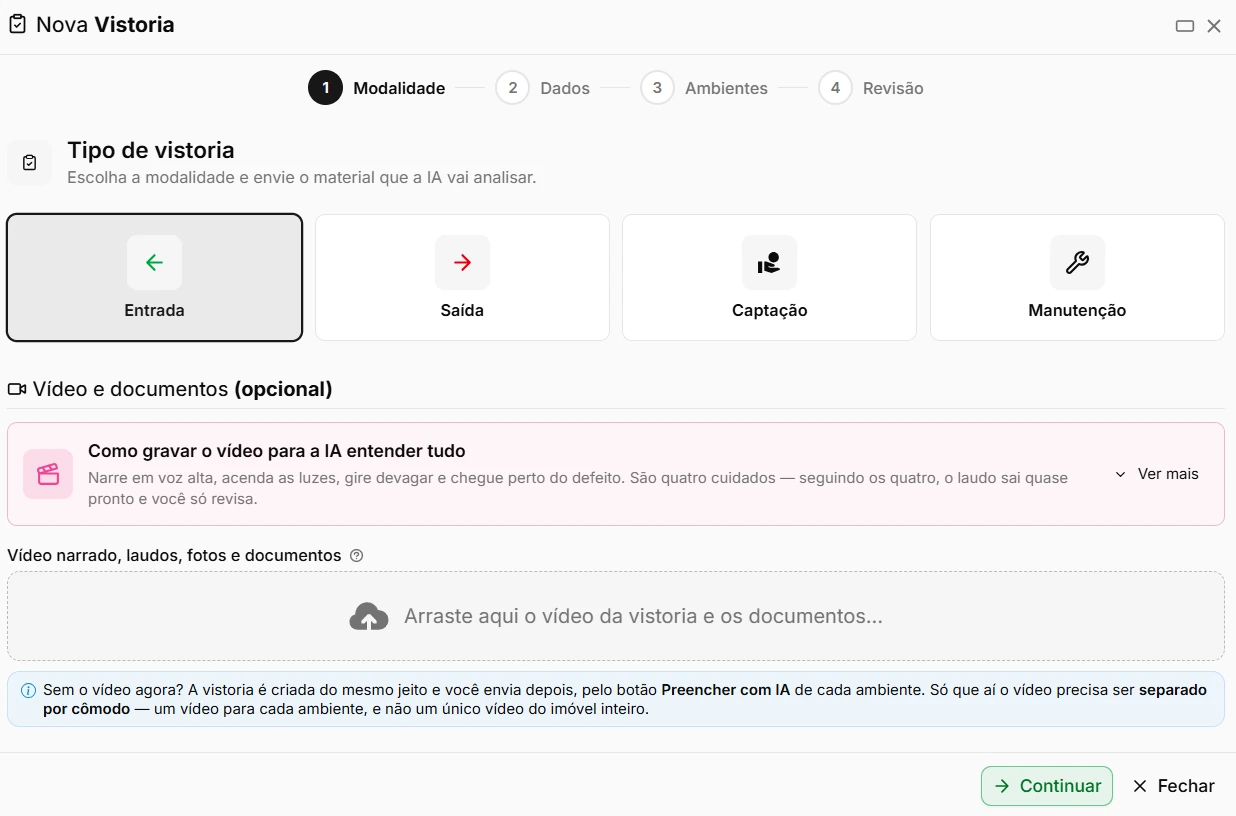Click the 'Como gravar o vídeo para a IA entender tudo' title
This screenshot has height=816, width=1236.
pyautogui.click(x=277, y=451)
